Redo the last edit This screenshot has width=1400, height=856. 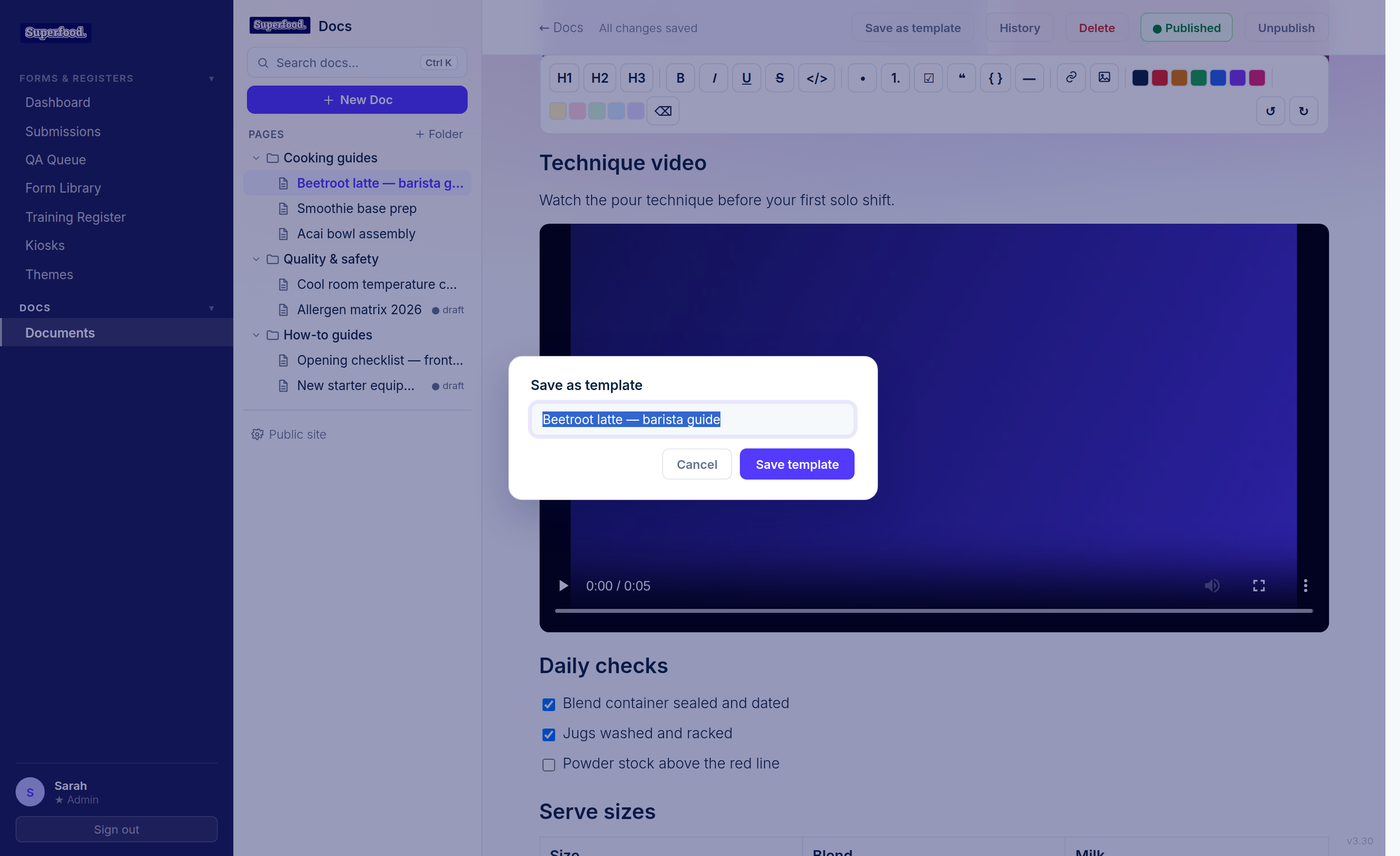1303,111
